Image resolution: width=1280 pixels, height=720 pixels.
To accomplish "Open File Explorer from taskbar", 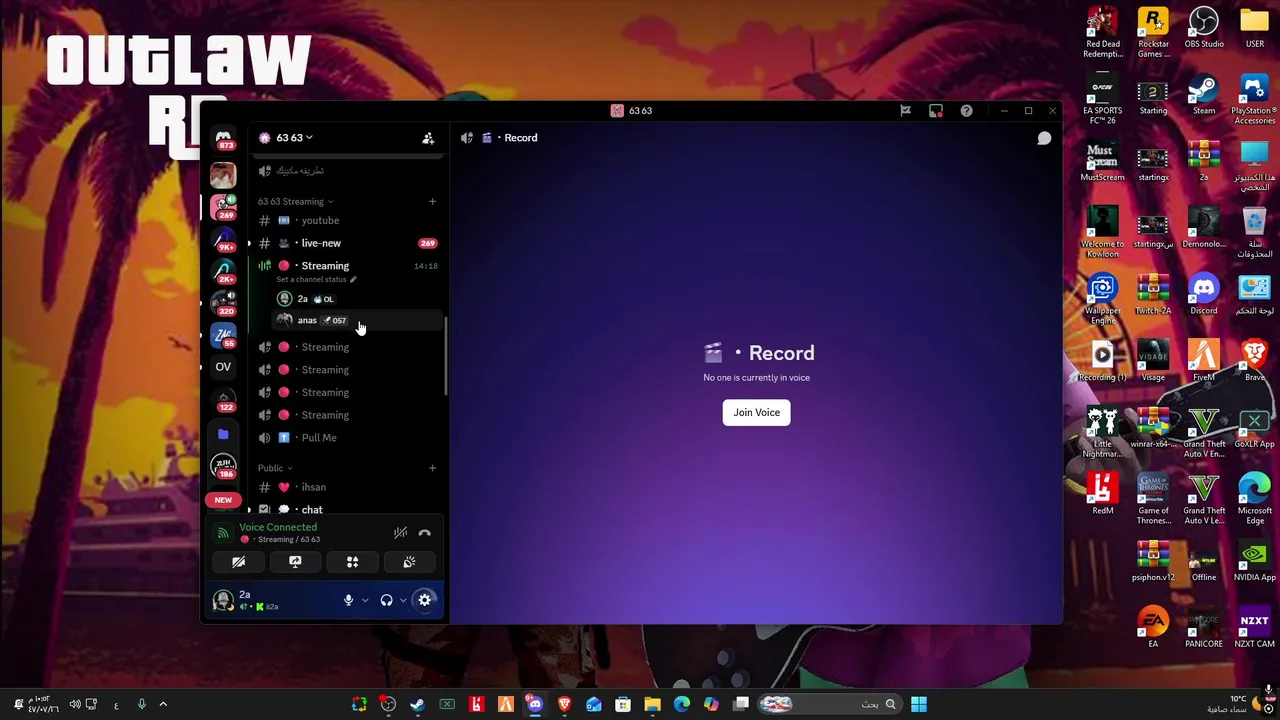I will 652,705.
